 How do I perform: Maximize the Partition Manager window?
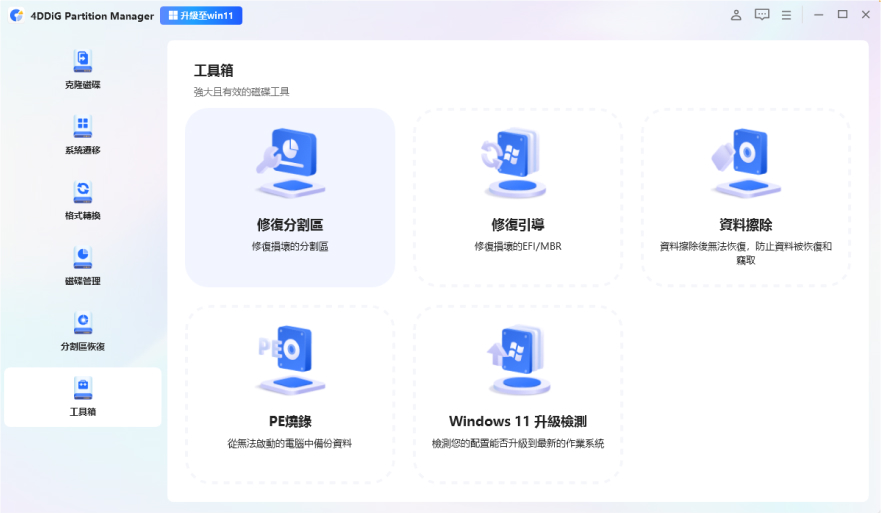point(842,15)
